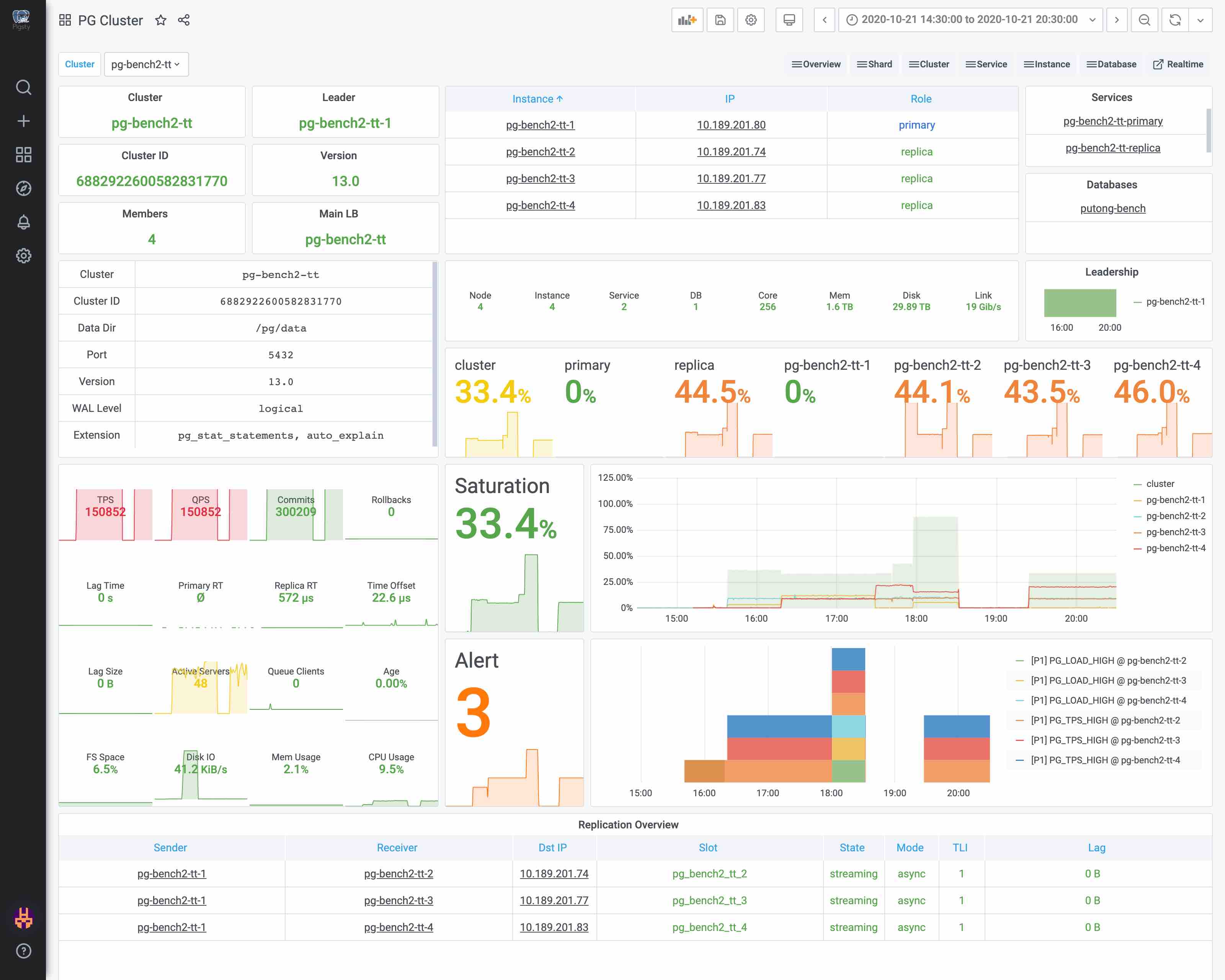Click the Save dashboard icon
The width and height of the screenshot is (1225, 980).
(720, 20)
